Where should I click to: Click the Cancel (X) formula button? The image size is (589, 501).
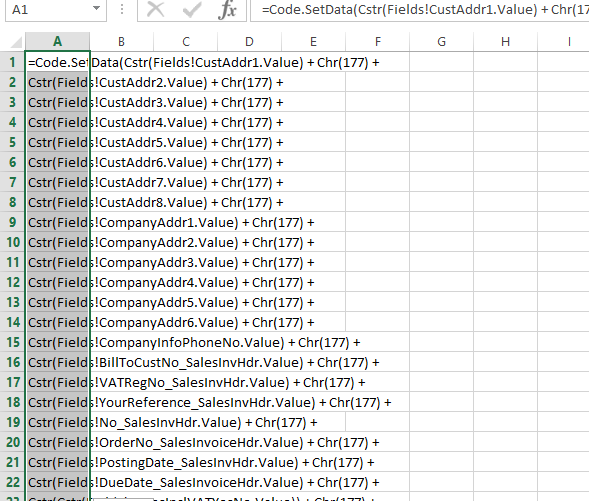pos(155,9)
